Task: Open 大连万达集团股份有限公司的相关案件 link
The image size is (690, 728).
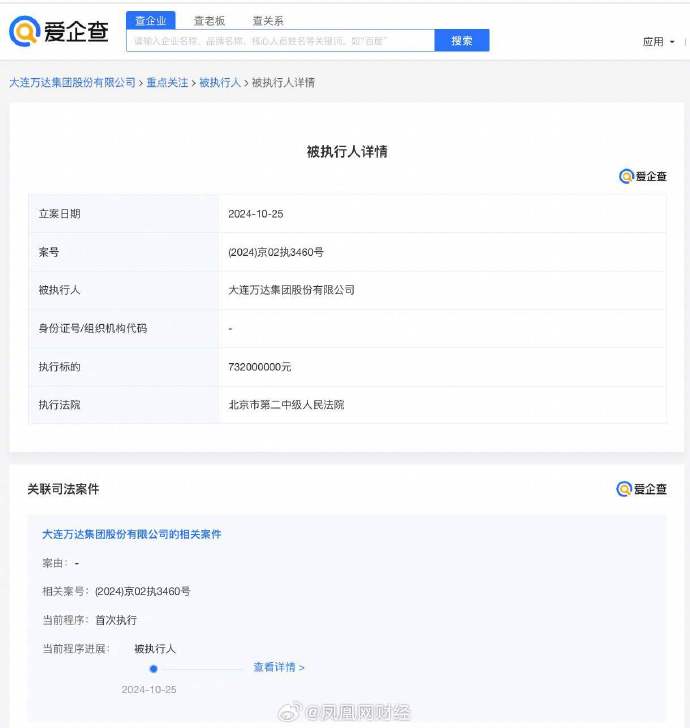Action: (x=131, y=534)
